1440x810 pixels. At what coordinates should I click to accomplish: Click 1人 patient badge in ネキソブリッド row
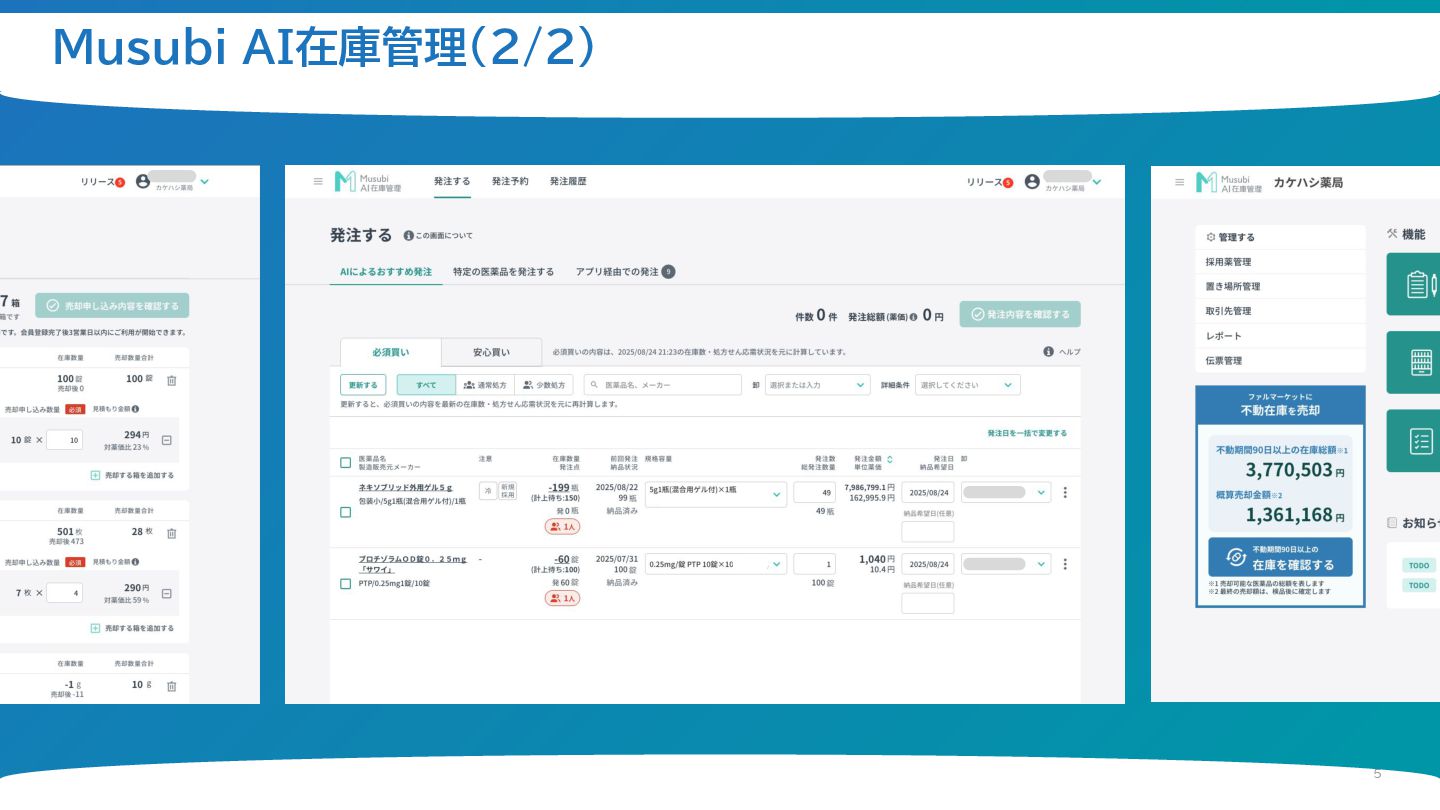(x=562, y=526)
